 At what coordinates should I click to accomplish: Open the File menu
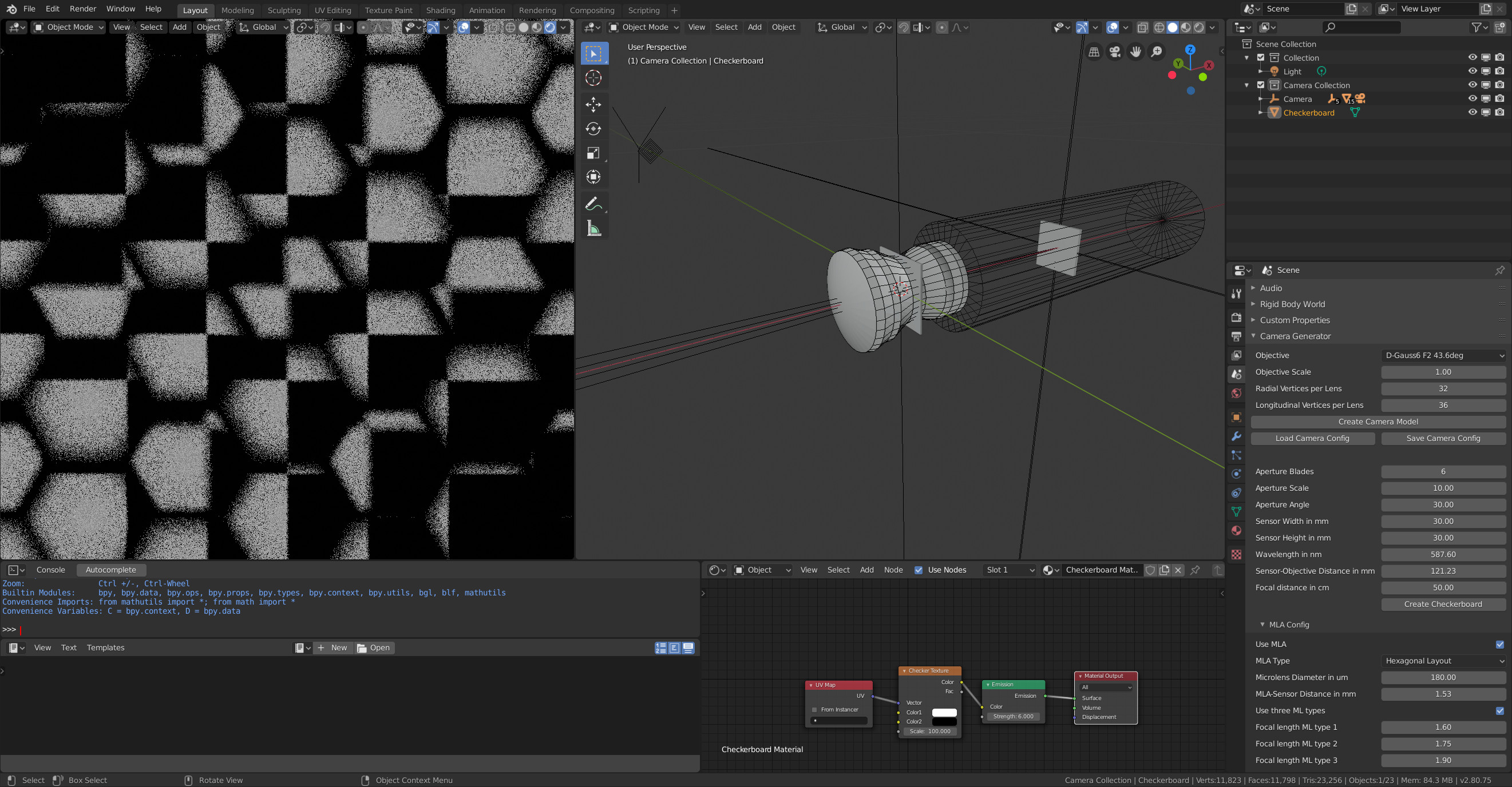point(29,9)
